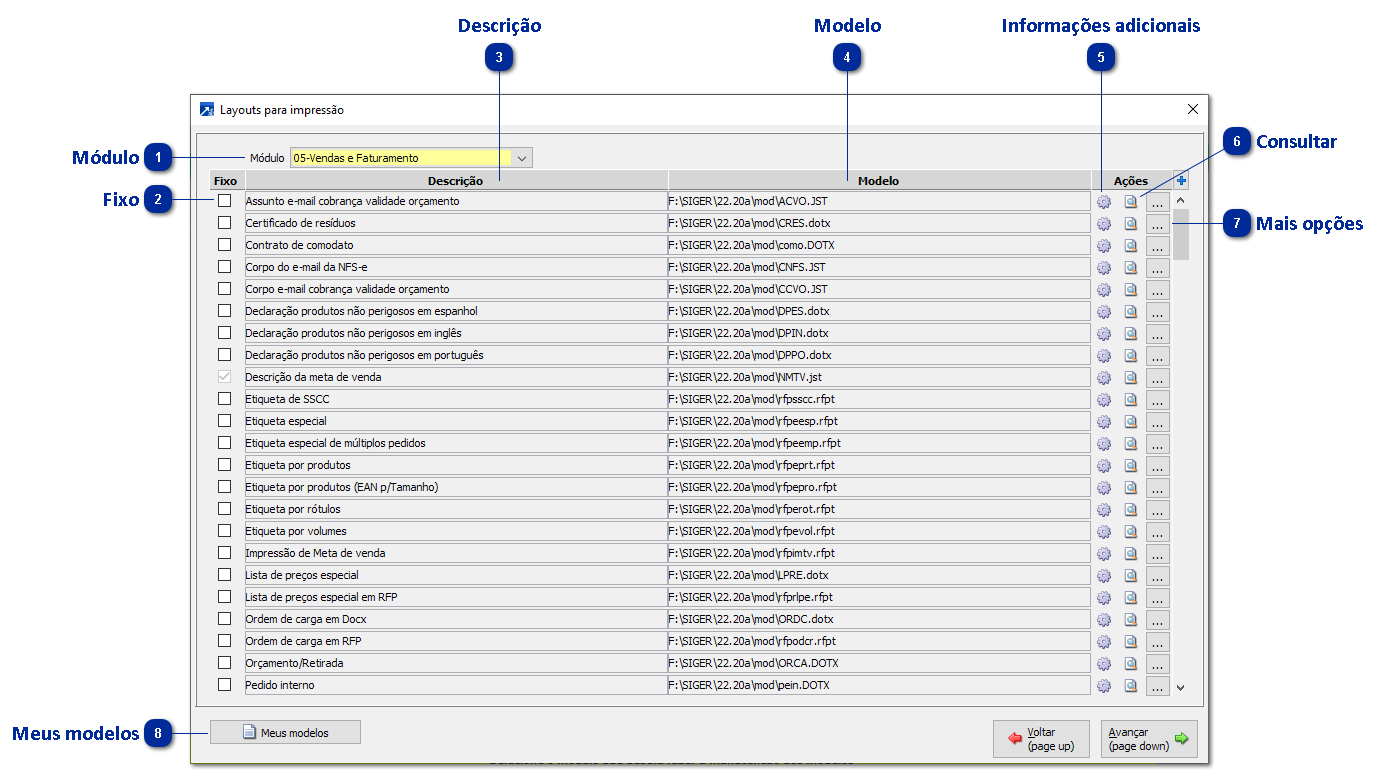1379x780 pixels.
Task: Open the Módulo dropdown list
Action: pyautogui.click(x=522, y=158)
